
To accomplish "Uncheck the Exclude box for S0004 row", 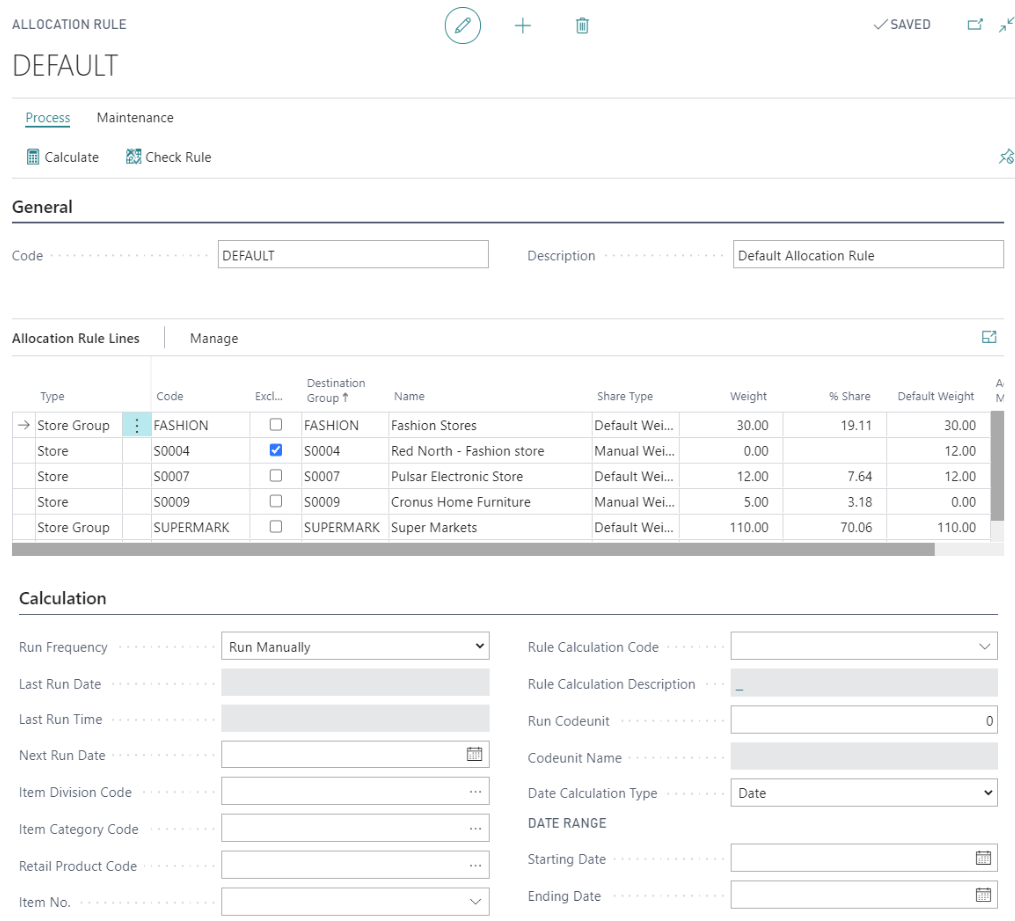I will click(276, 451).
